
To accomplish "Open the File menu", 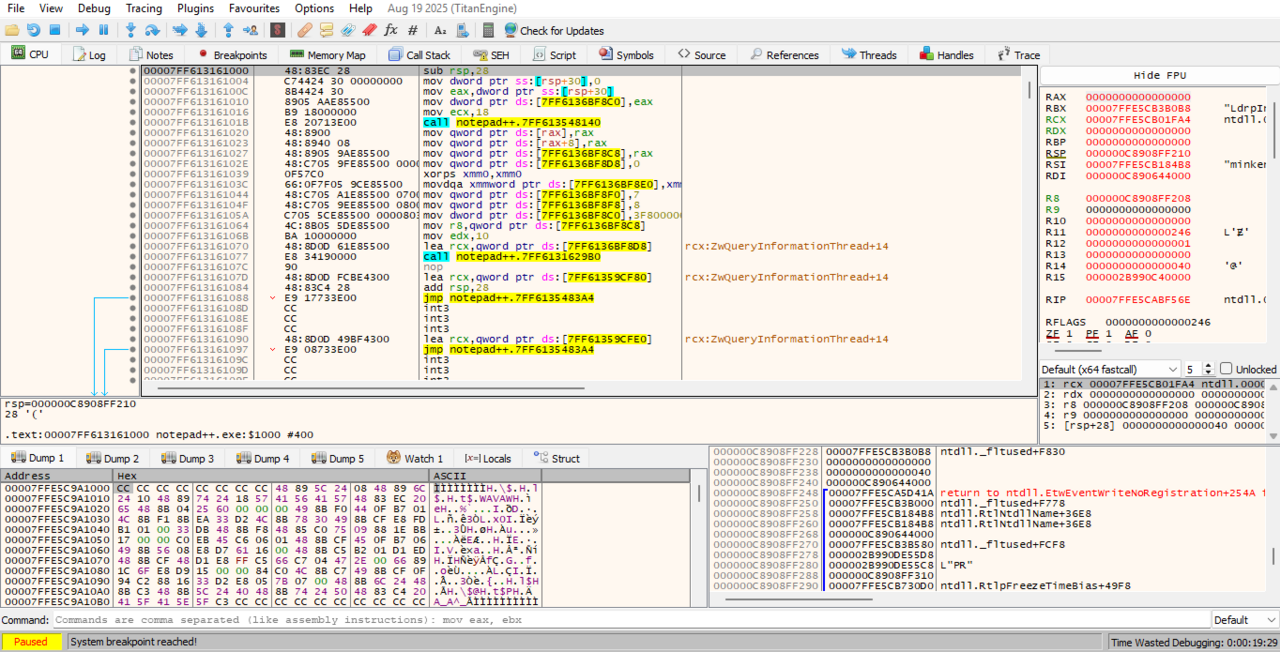I will [16, 8].
